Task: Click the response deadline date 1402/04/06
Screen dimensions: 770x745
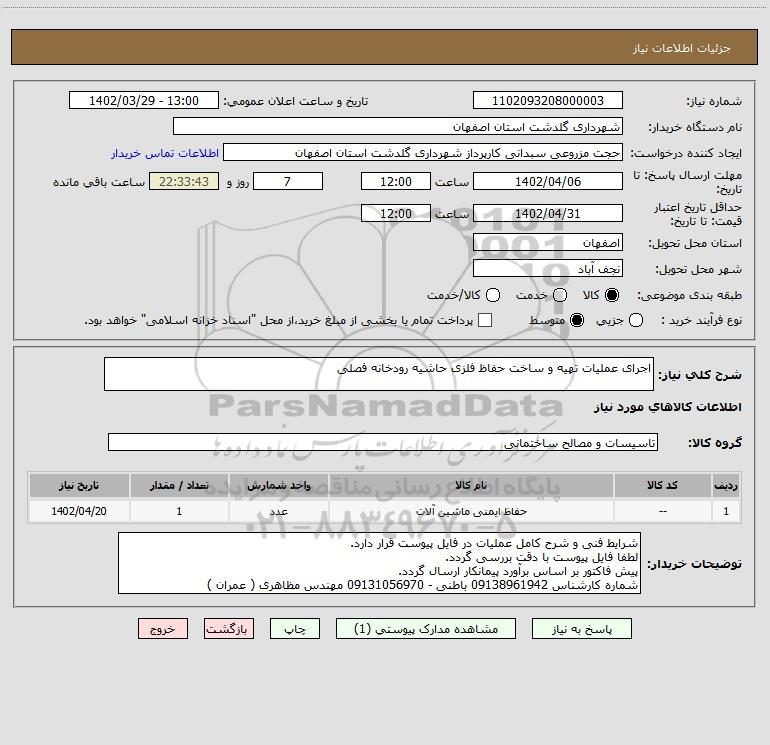Action: [548, 182]
